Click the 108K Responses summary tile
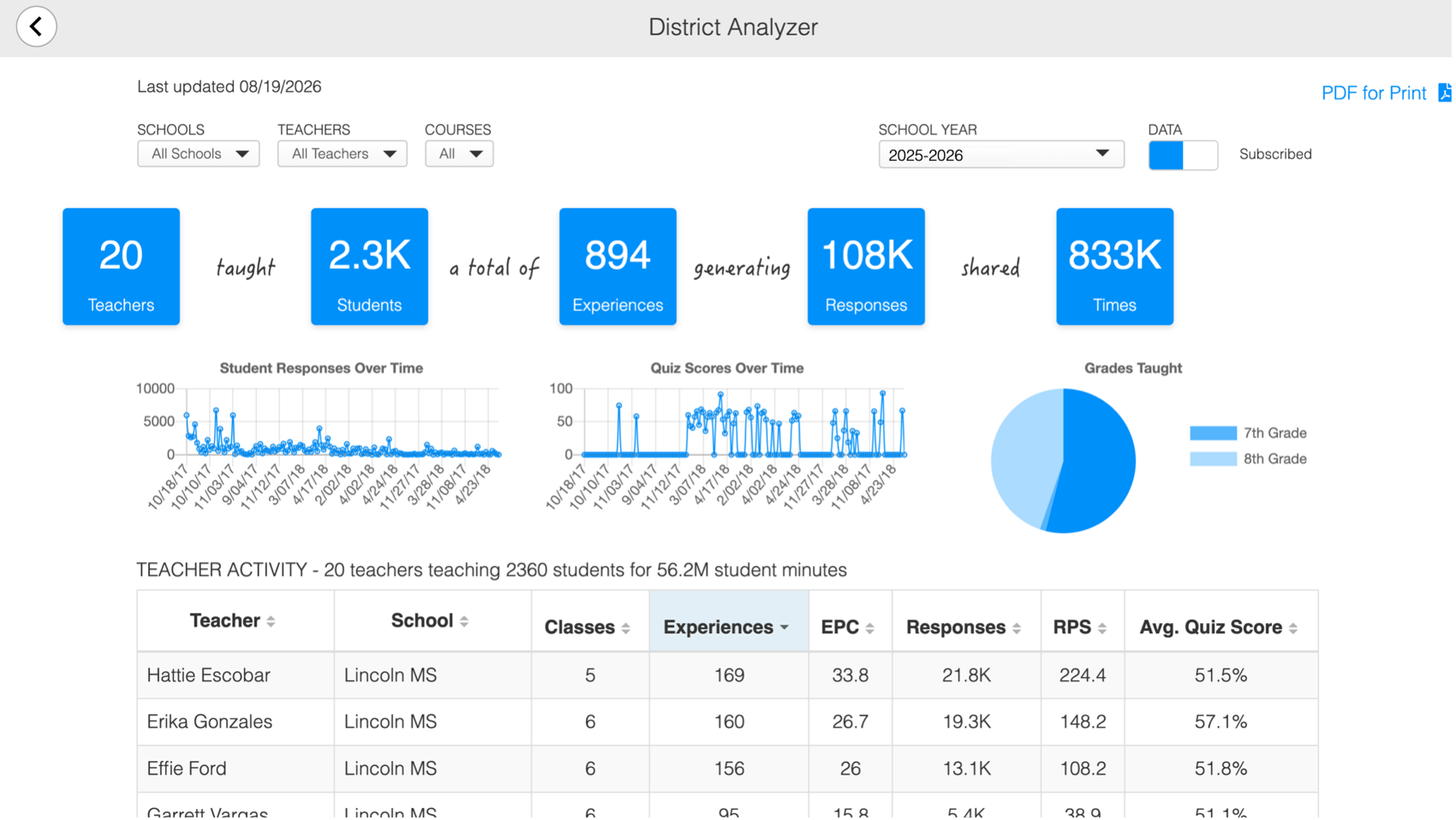Image resolution: width=1456 pixels, height=820 pixels. [x=866, y=266]
